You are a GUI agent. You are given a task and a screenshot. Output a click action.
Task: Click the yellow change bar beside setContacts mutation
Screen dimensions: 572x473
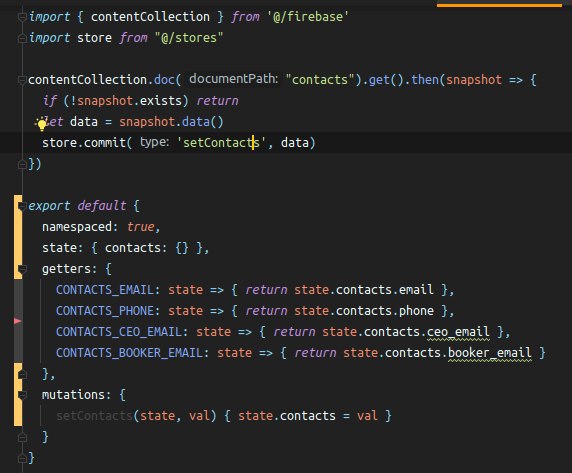click(x=18, y=416)
